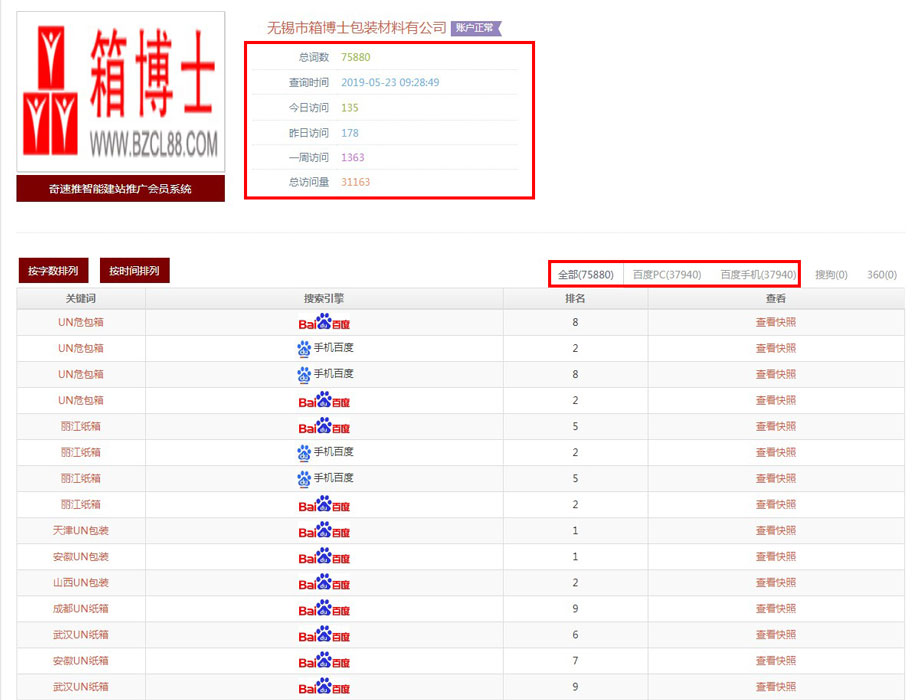Click the 山西UN包装 keyword link
The width and height of the screenshot is (920, 700).
tap(81, 582)
